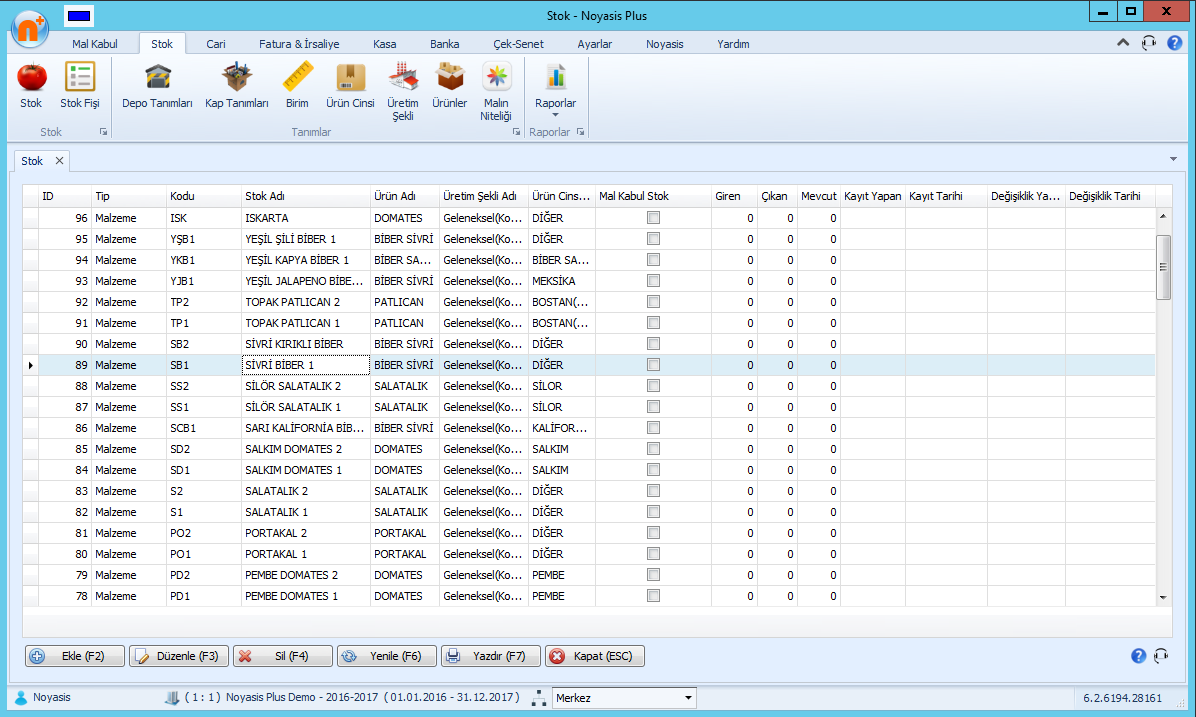The height and width of the screenshot is (717, 1196).
Task: Click the grid scrollbar down arrow
Action: 1163,597
